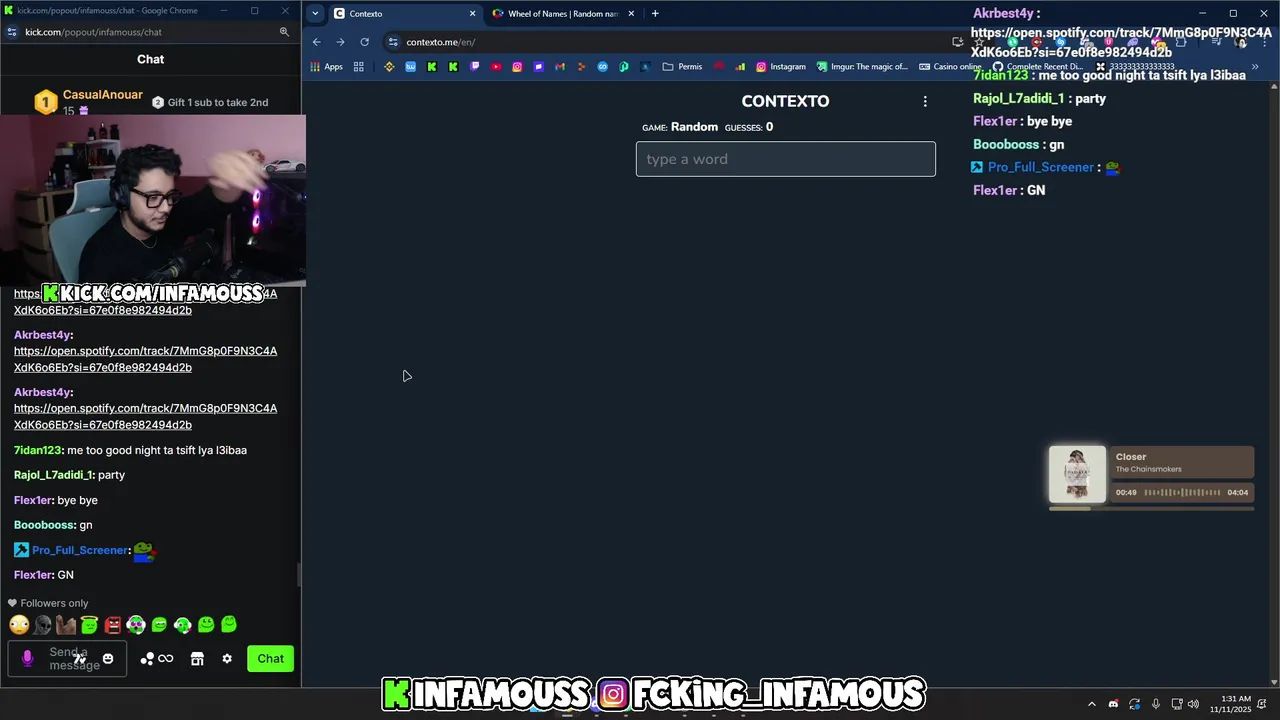The height and width of the screenshot is (720, 1280).
Task: Click 'Gift 1 sub to take 2nd'
Action: [x=210, y=102]
